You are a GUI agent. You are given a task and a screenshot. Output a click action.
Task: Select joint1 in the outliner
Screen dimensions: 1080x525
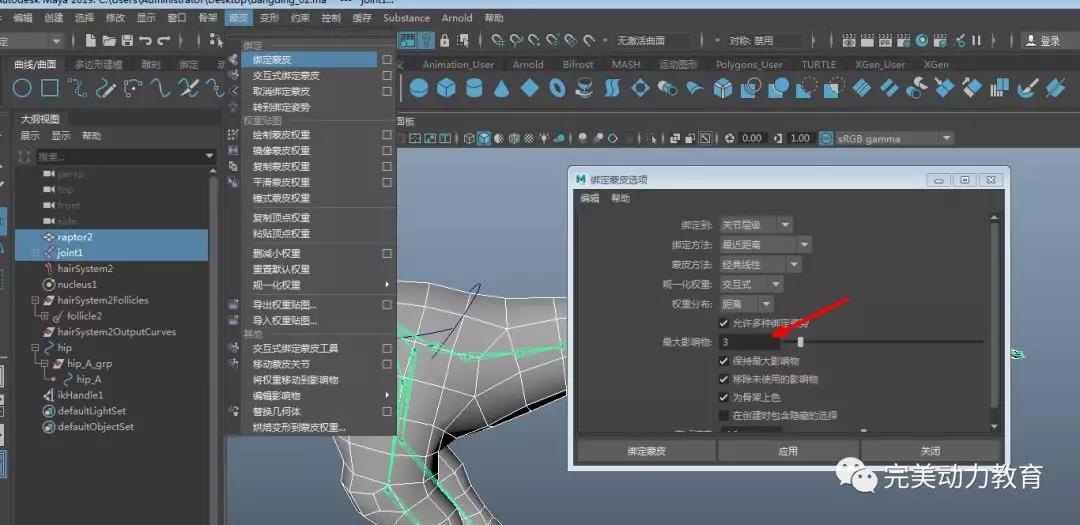(x=69, y=253)
